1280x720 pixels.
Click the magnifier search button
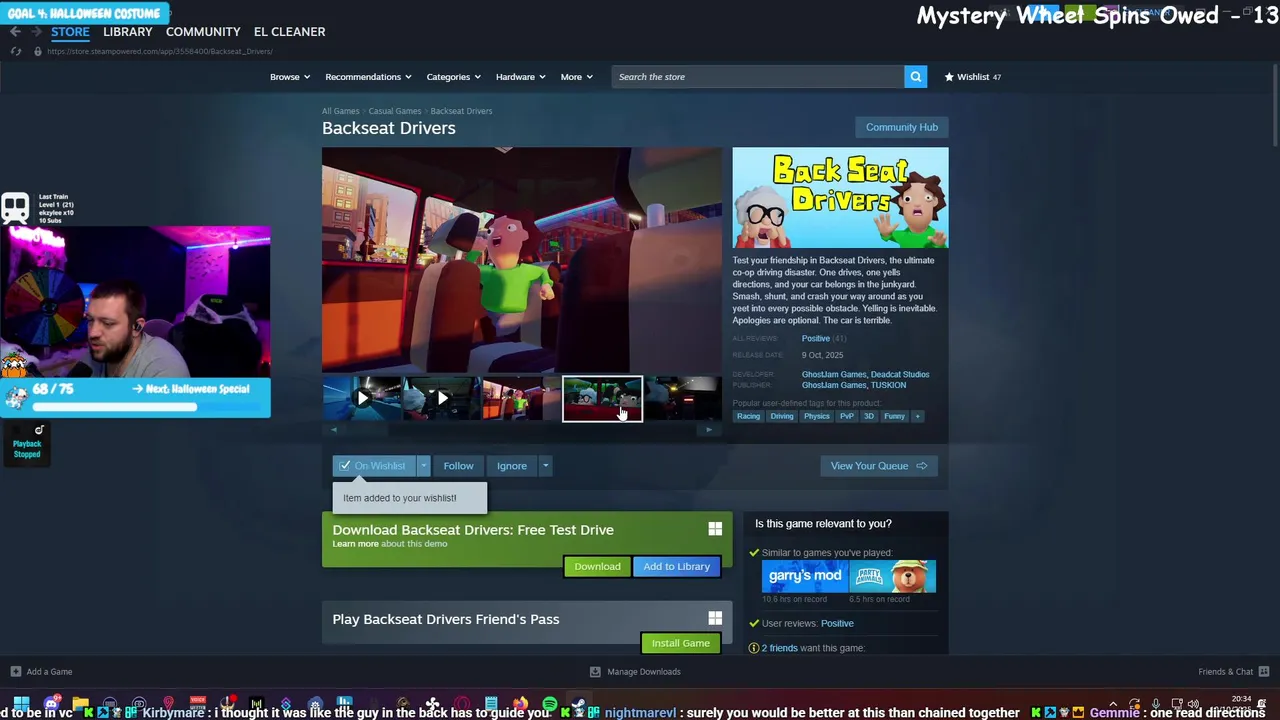[x=915, y=77]
